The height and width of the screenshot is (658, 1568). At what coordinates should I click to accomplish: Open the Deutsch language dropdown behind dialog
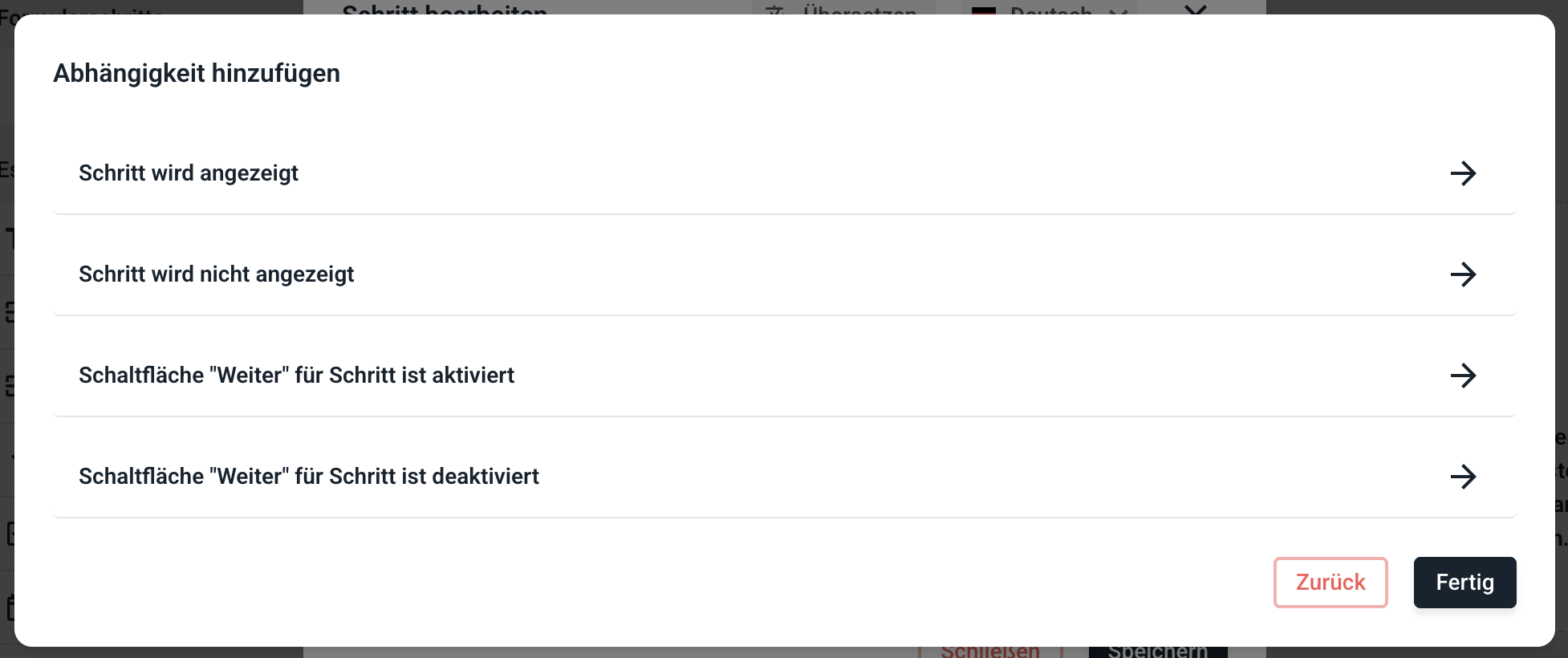[x=1050, y=8]
